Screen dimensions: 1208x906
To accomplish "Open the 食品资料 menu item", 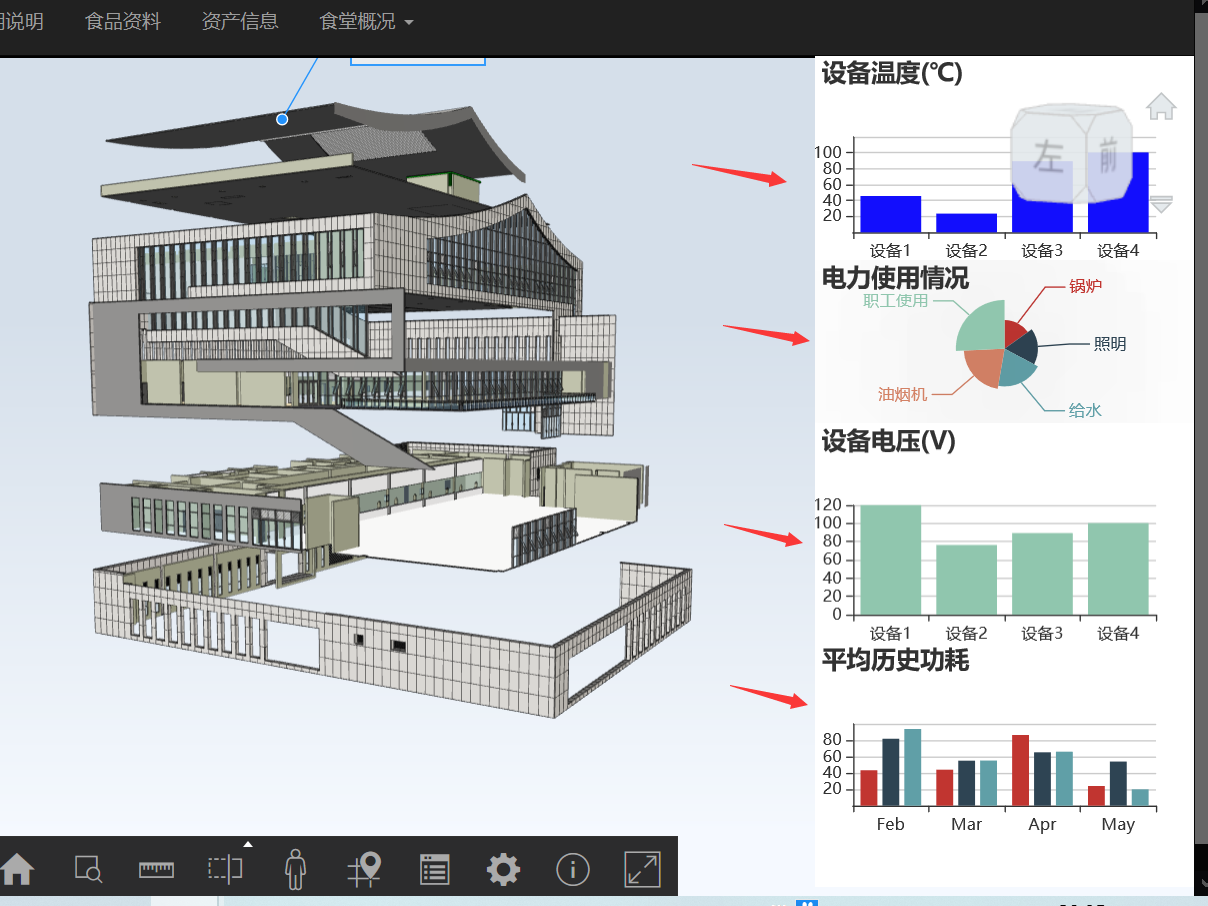I will tap(123, 21).
